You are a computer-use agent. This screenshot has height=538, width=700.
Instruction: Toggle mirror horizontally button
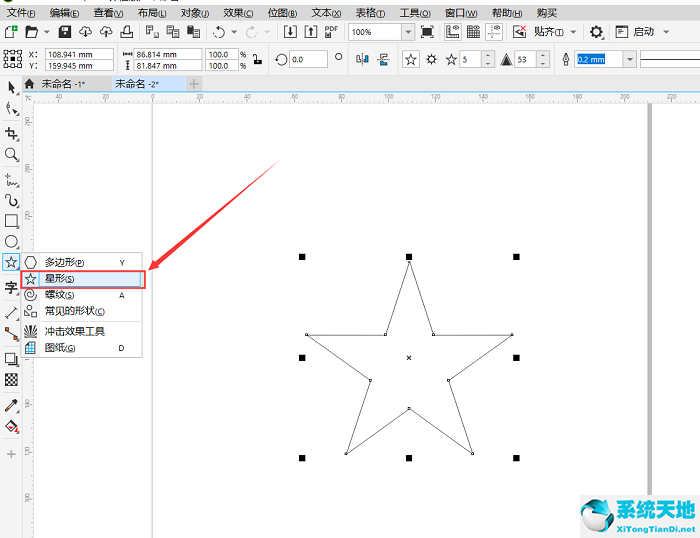click(362, 60)
